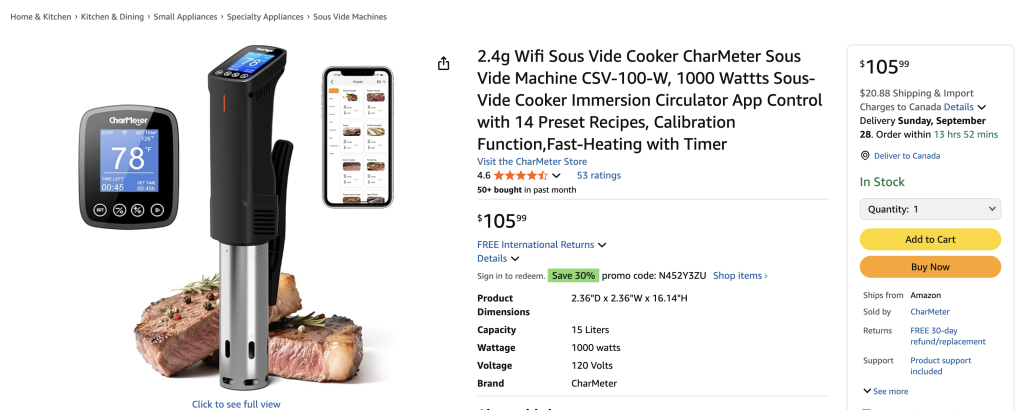Viewport: 1024px width, 410px height.
Task: Visit the CharMeter Store link
Action: point(532,161)
